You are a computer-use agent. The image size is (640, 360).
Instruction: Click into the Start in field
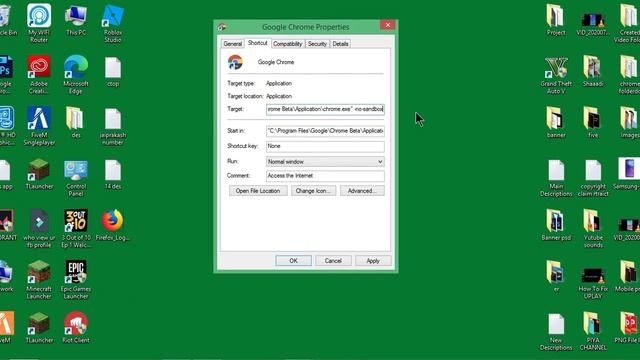[x=325, y=131]
